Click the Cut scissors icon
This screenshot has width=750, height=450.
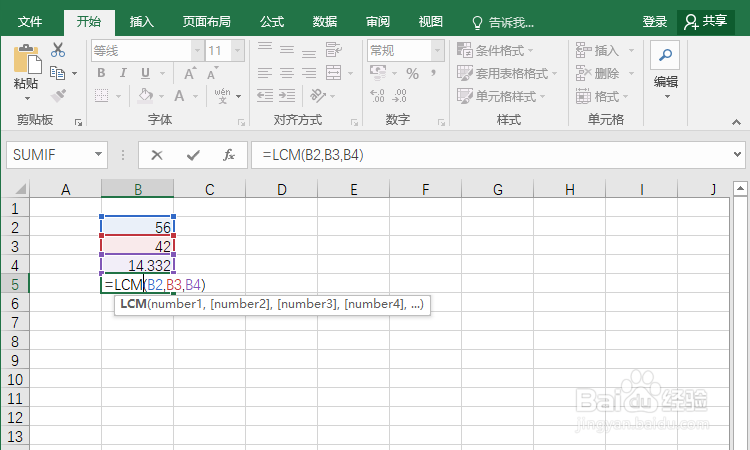click(x=58, y=50)
